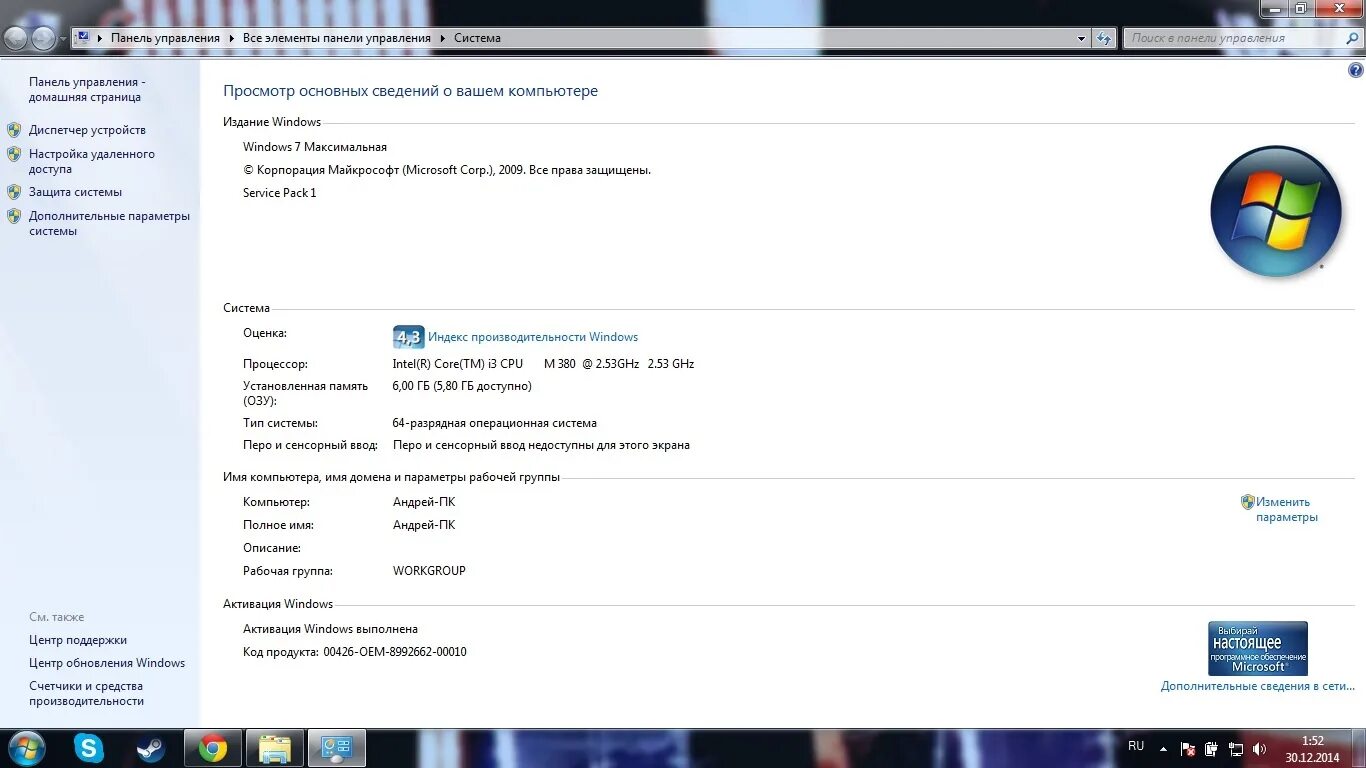1366x768 pixels.
Task: Open the recent pages dropdown arrow
Action: click(63, 39)
